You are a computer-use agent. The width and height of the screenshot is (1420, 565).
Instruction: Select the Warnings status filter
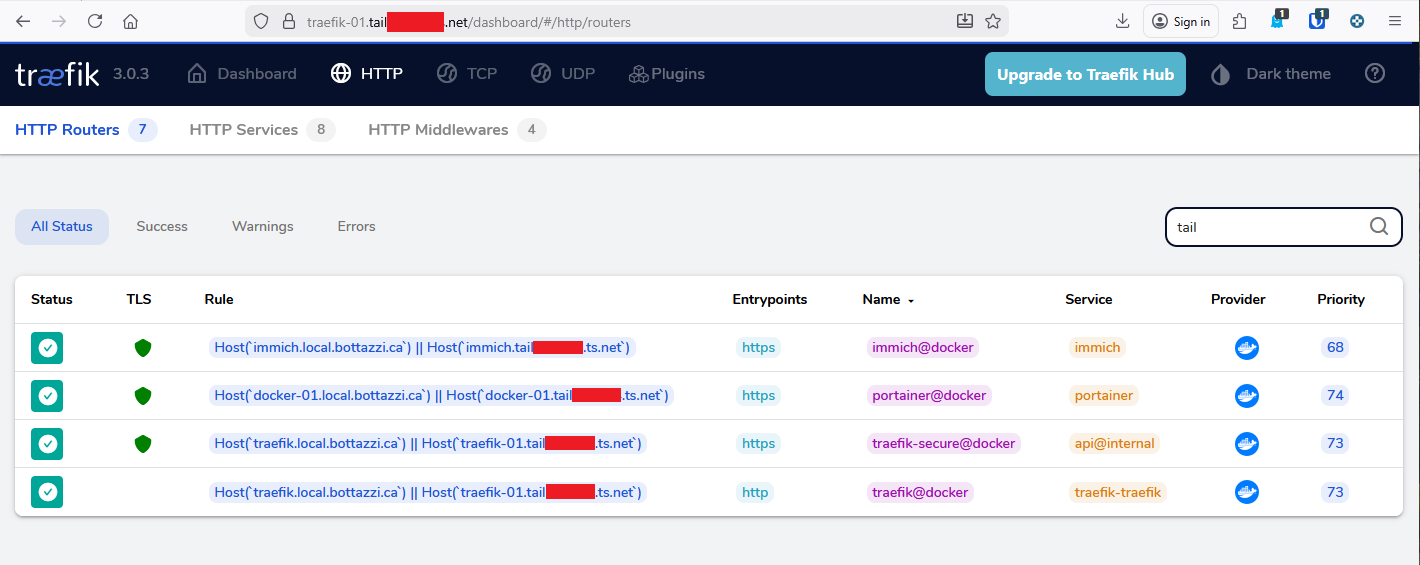262,227
